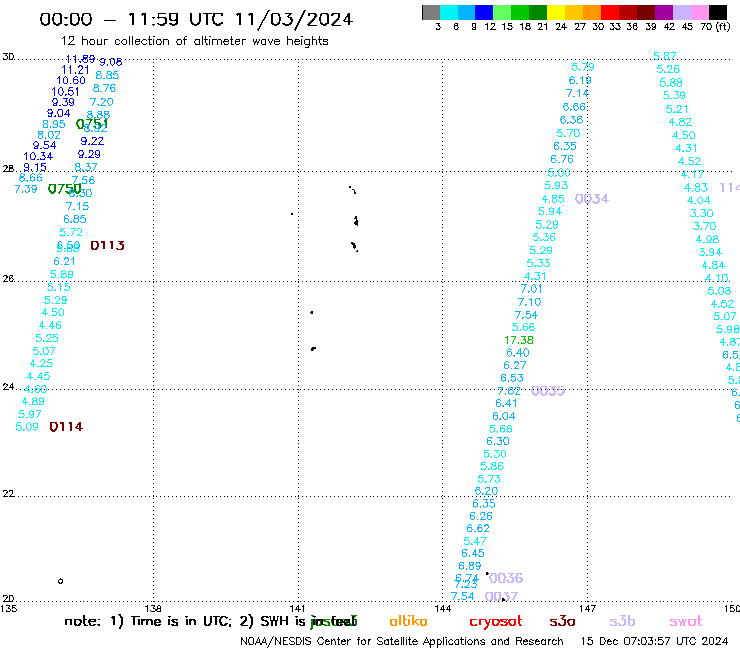Select the wave height value 6.62
This screenshot has height=650, width=740.
pyautogui.click(x=478, y=528)
